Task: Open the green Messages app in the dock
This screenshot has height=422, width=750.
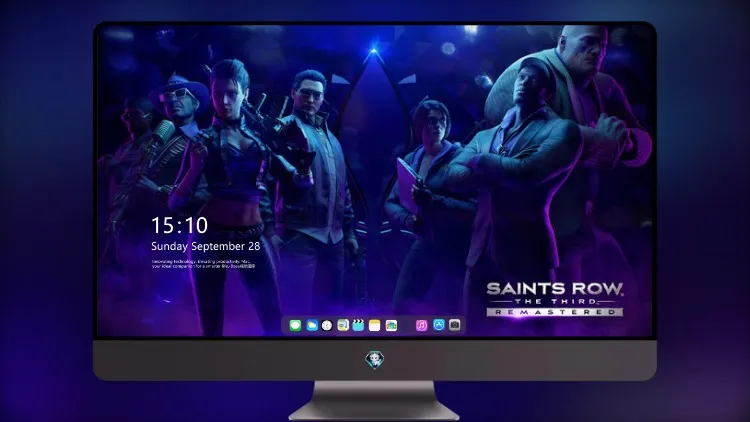Action: coord(295,326)
